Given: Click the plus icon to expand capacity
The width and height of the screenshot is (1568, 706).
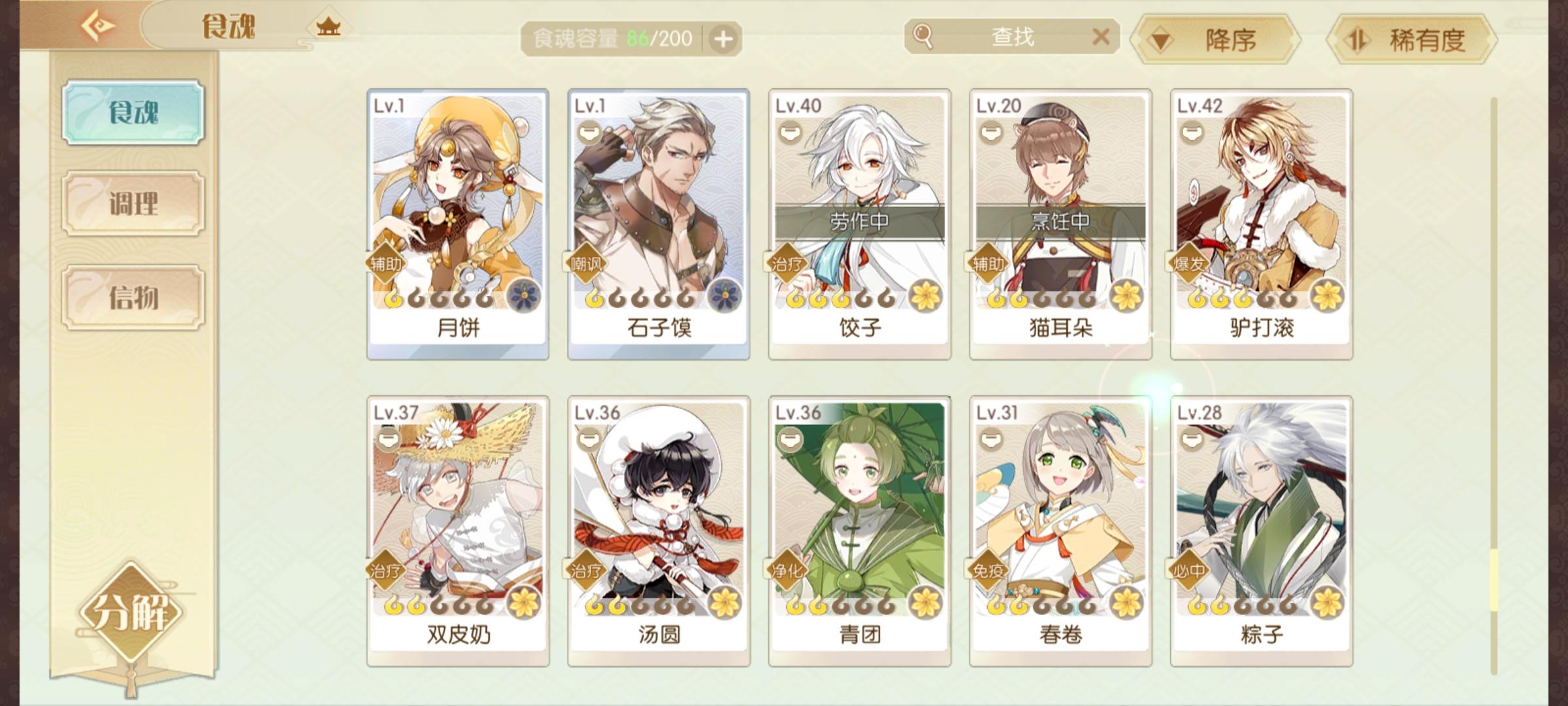Looking at the screenshot, I should click(x=723, y=39).
